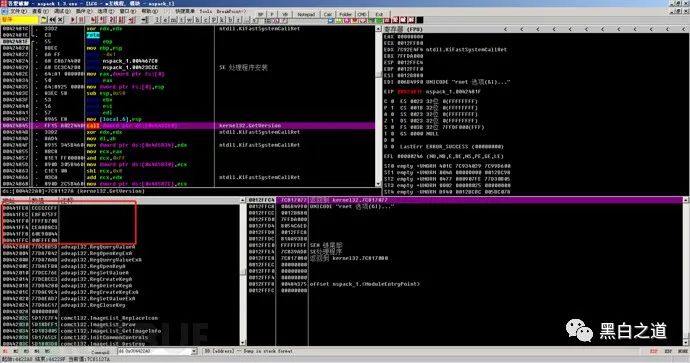This screenshot has width=690, height=363.
Task: Pause execution with the pause icon
Action: [x=82, y=20]
